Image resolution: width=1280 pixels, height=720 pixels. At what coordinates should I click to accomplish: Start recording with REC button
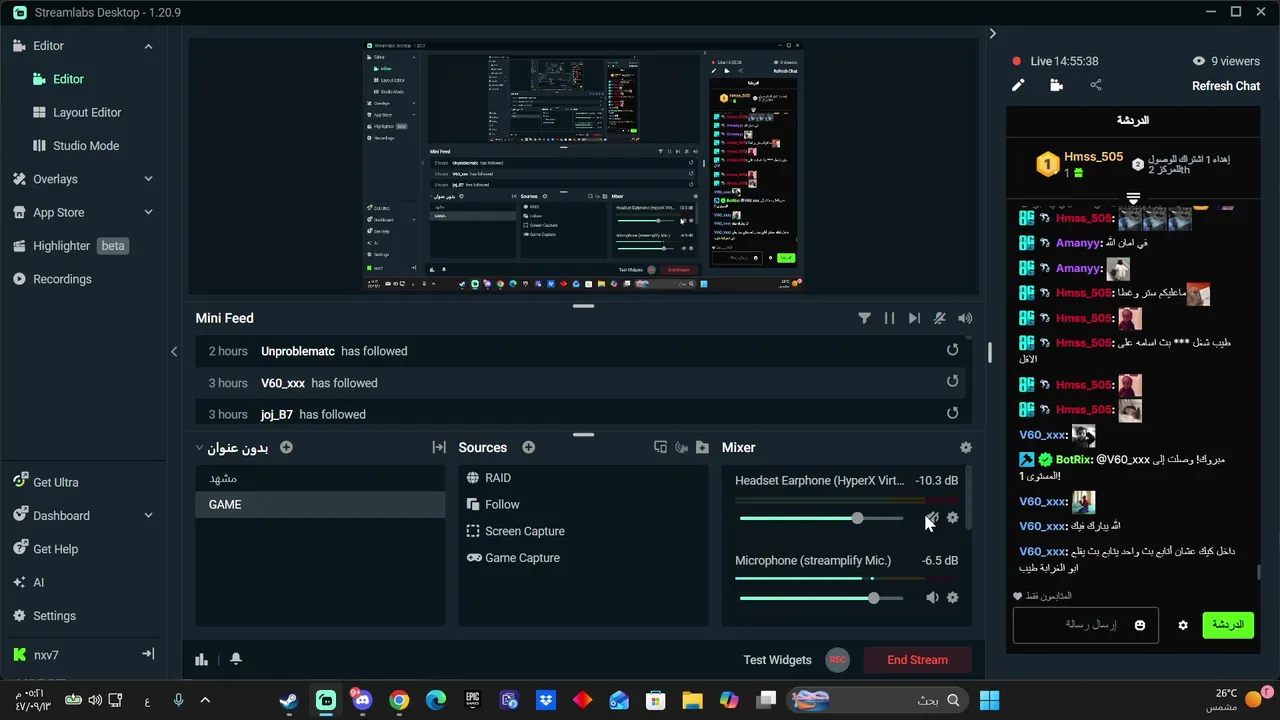pos(837,660)
